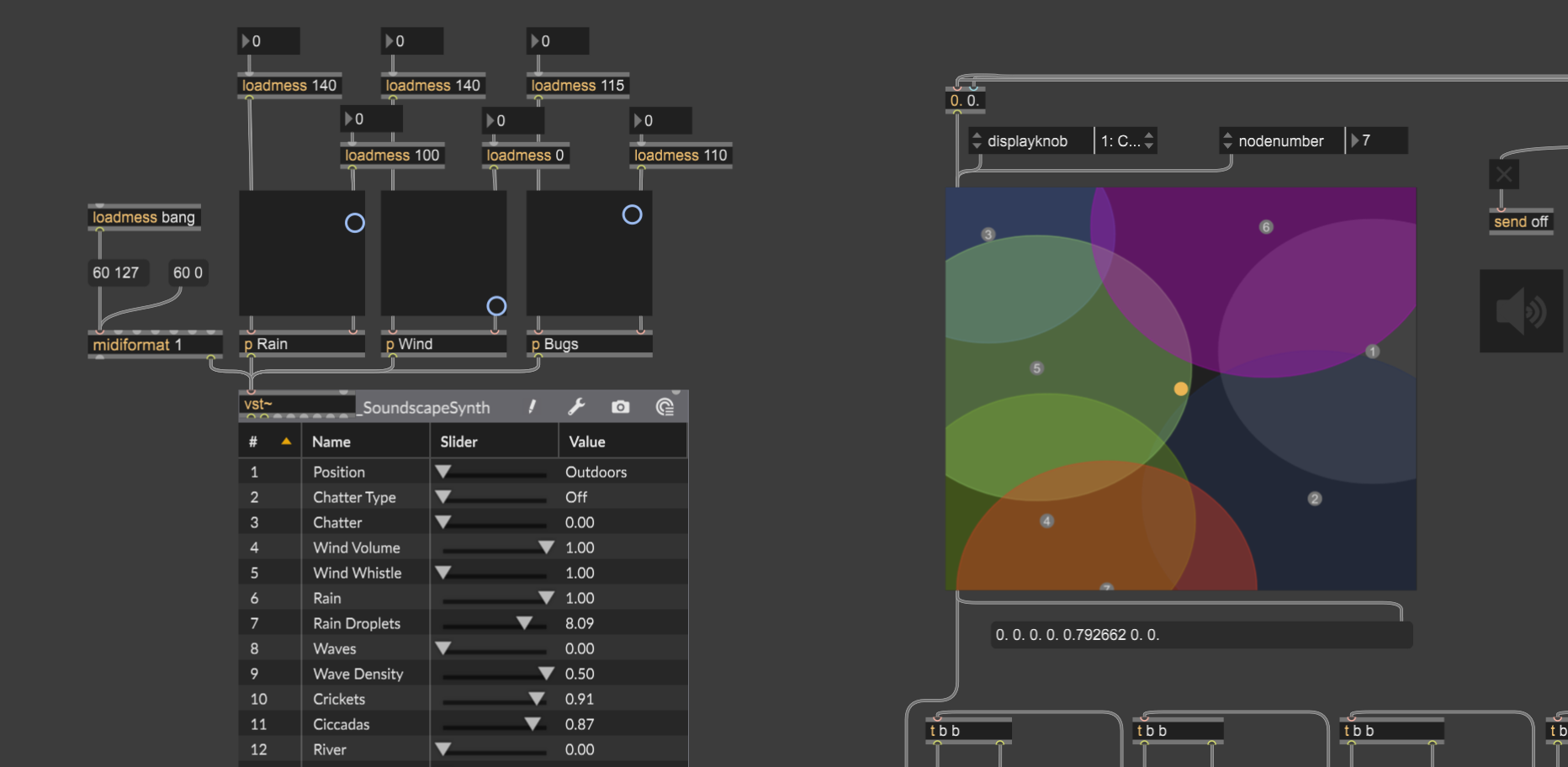Click the Rain Droplets slider handle
Screen dimensions: 1568x767
[x=524, y=623]
